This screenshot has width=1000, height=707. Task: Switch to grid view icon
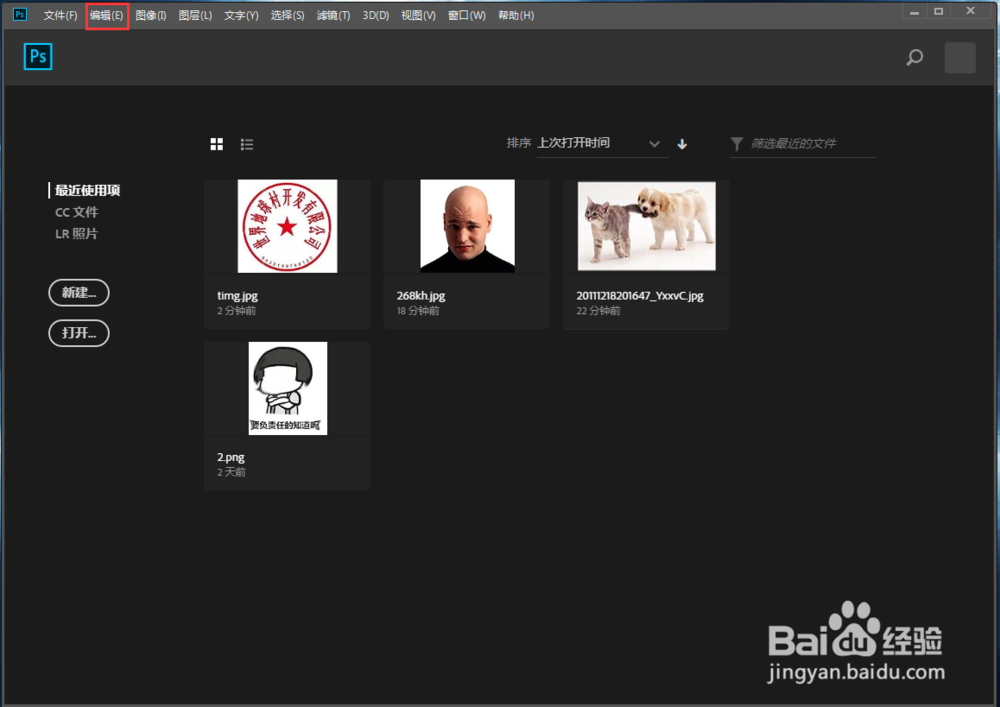217,144
